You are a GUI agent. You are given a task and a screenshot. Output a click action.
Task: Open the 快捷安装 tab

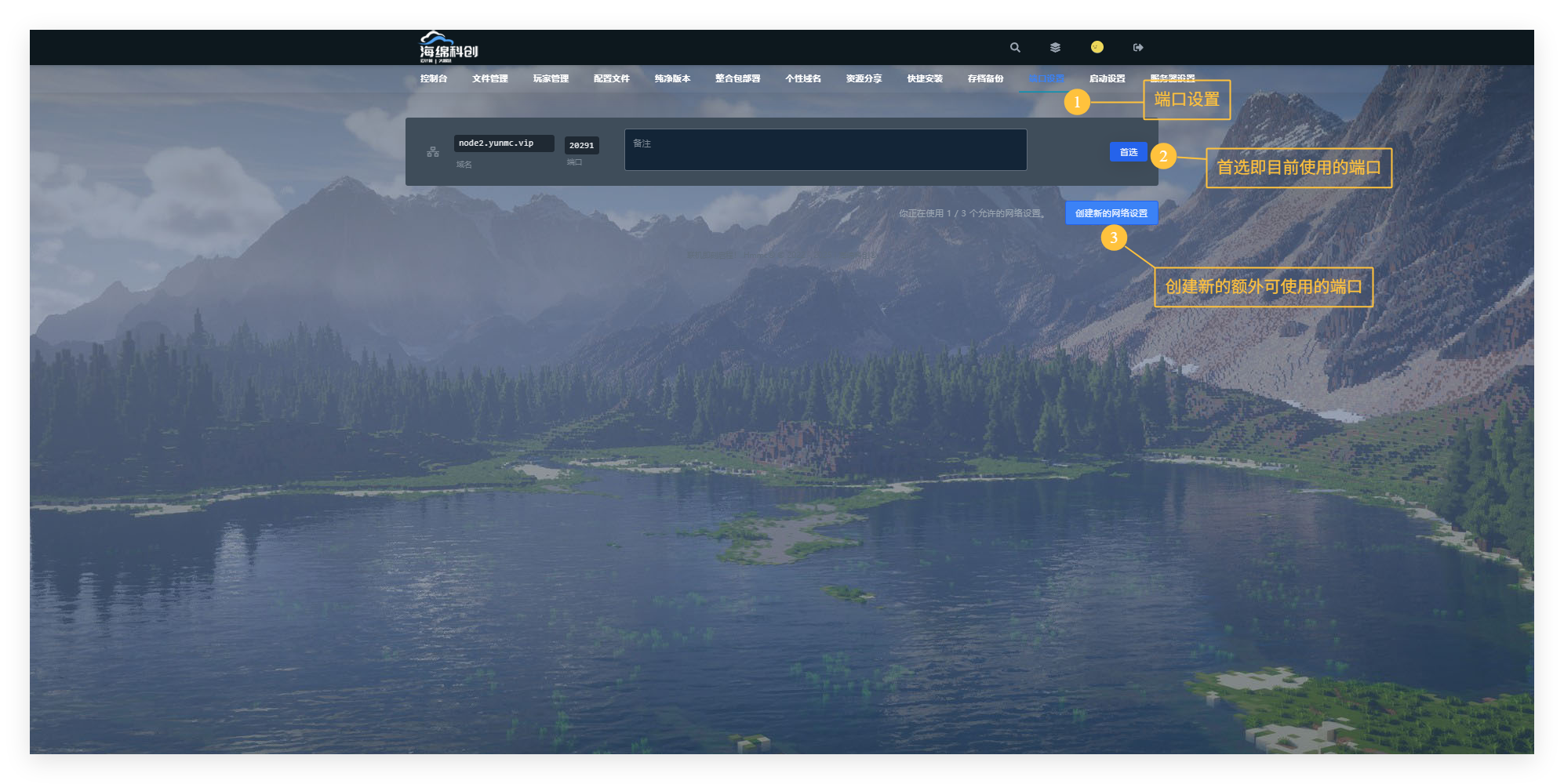coord(925,78)
